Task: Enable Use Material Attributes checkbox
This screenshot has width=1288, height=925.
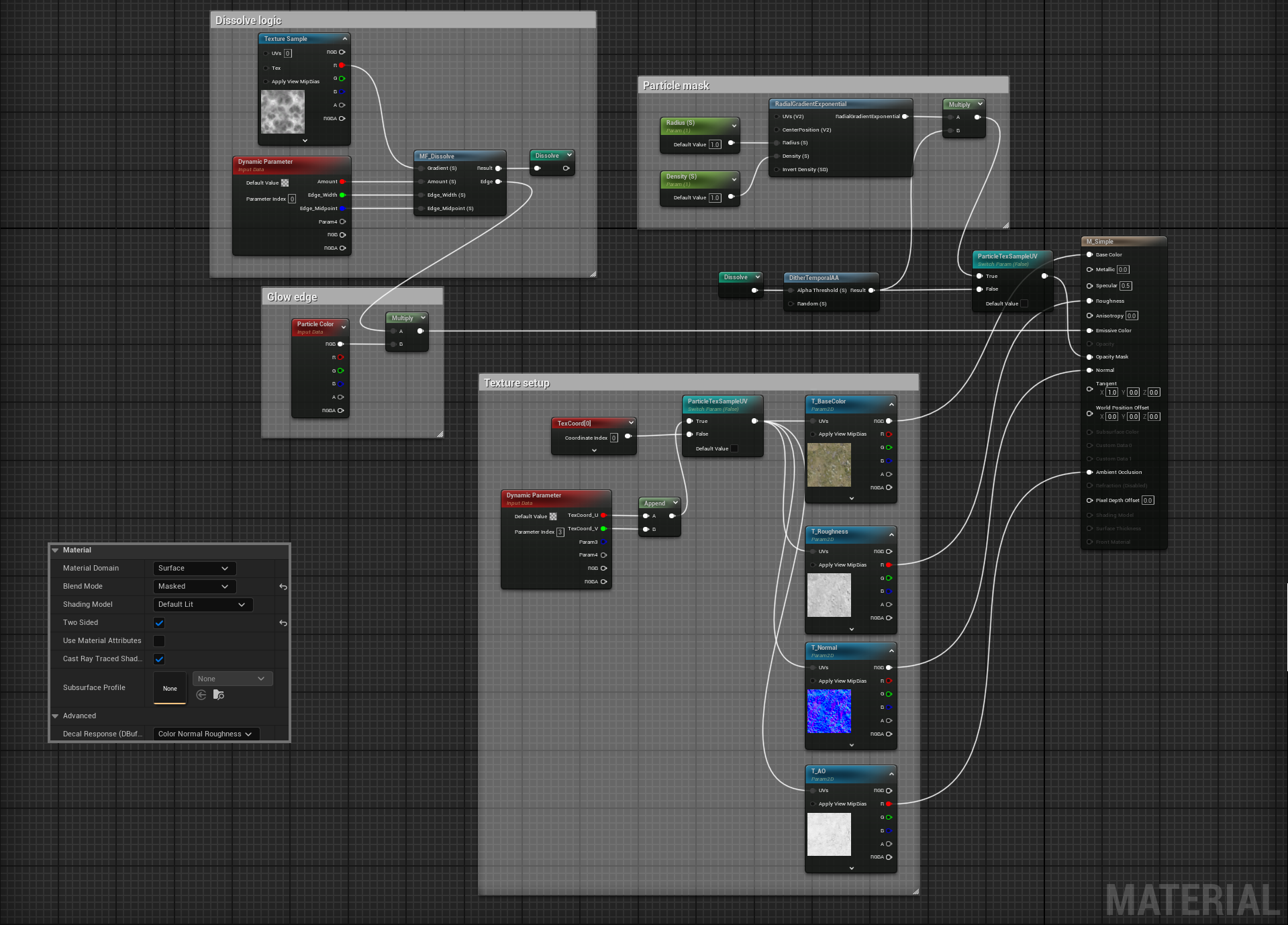Action: [159, 641]
